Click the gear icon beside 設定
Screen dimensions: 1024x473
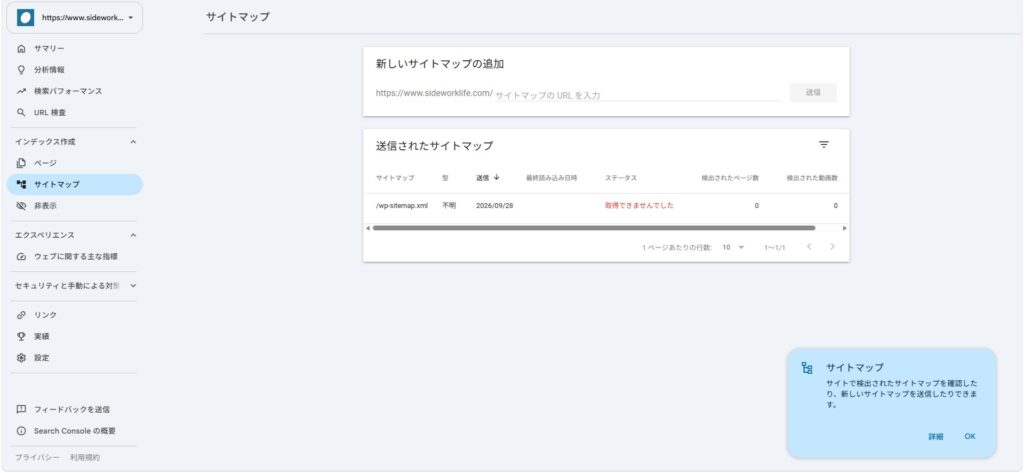pyautogui.click(x=22, y=358)
